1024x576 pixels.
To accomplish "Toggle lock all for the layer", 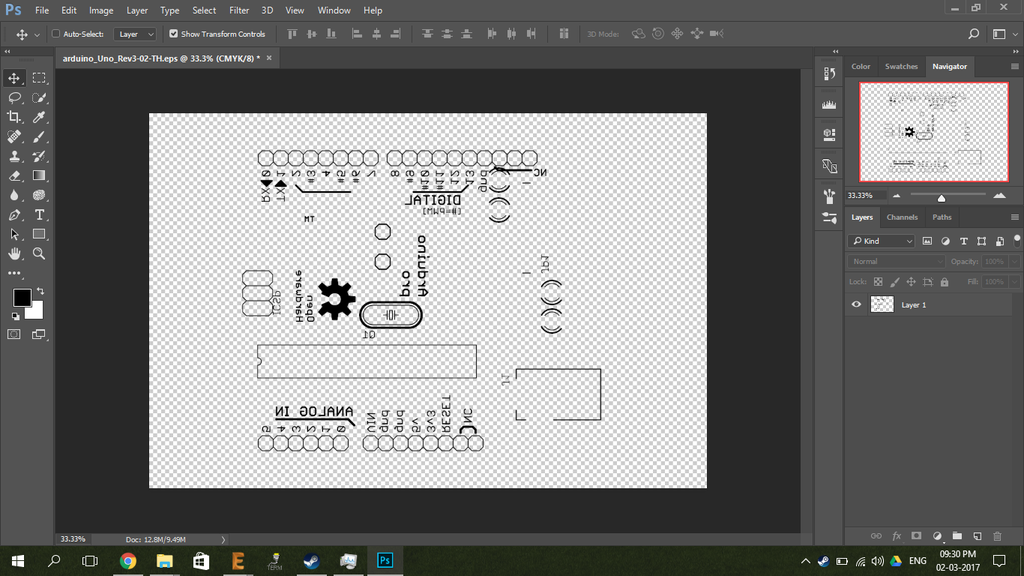I will (944, 282).
